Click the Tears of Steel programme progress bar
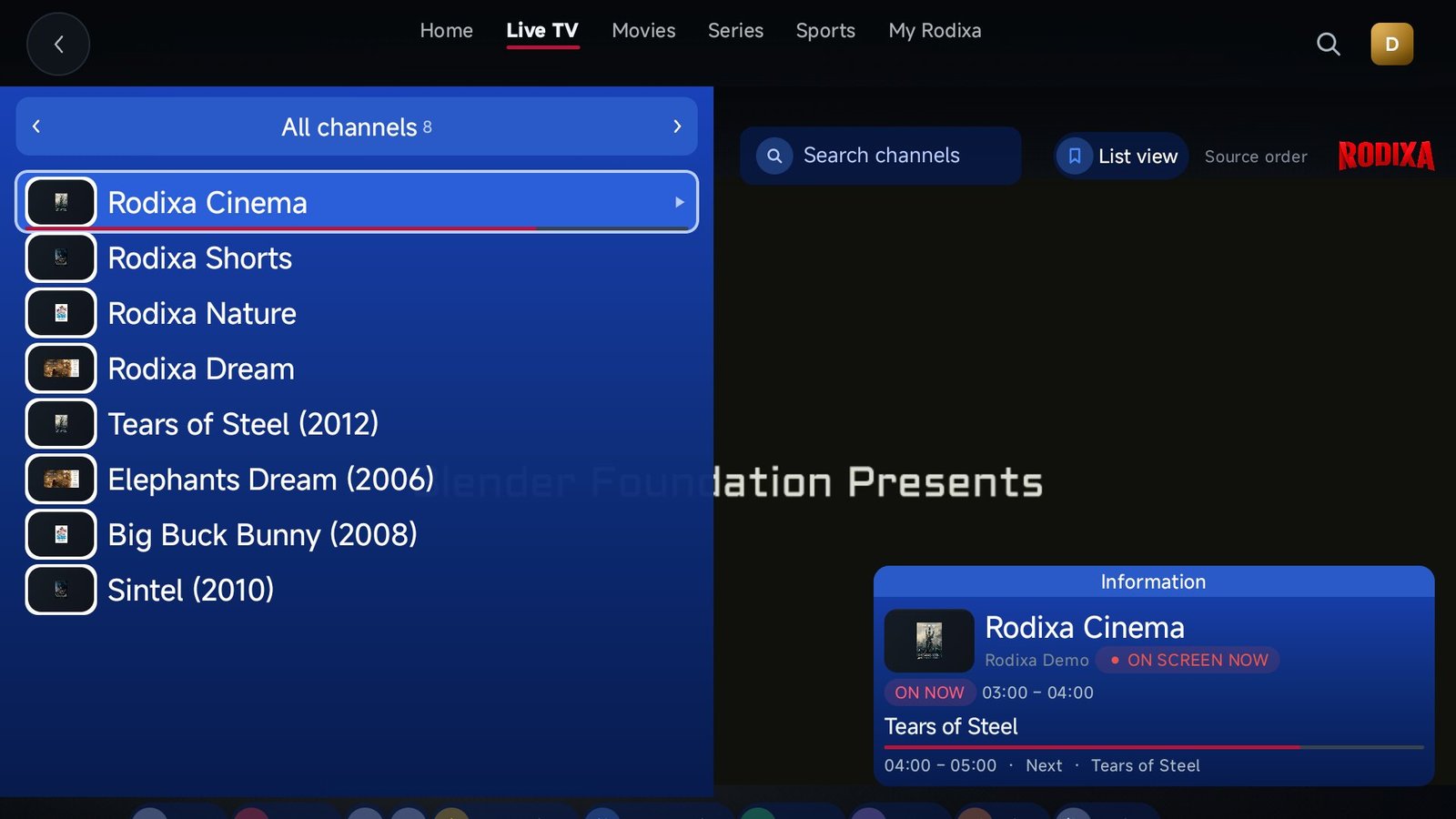Viewport: 1456px width, 819px height. click(1154, 747)
